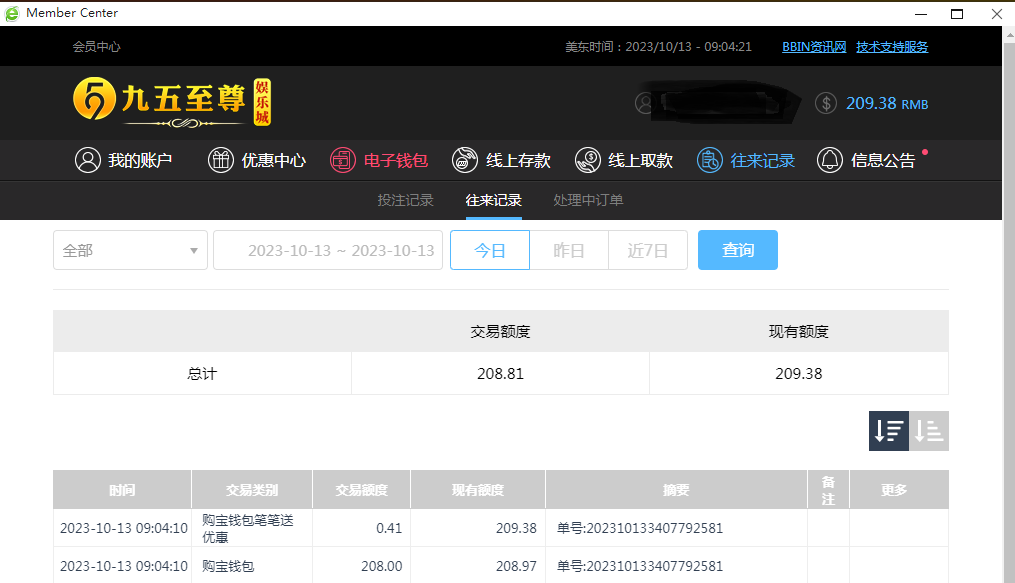Select 今日 date filter

coord(490,250)
